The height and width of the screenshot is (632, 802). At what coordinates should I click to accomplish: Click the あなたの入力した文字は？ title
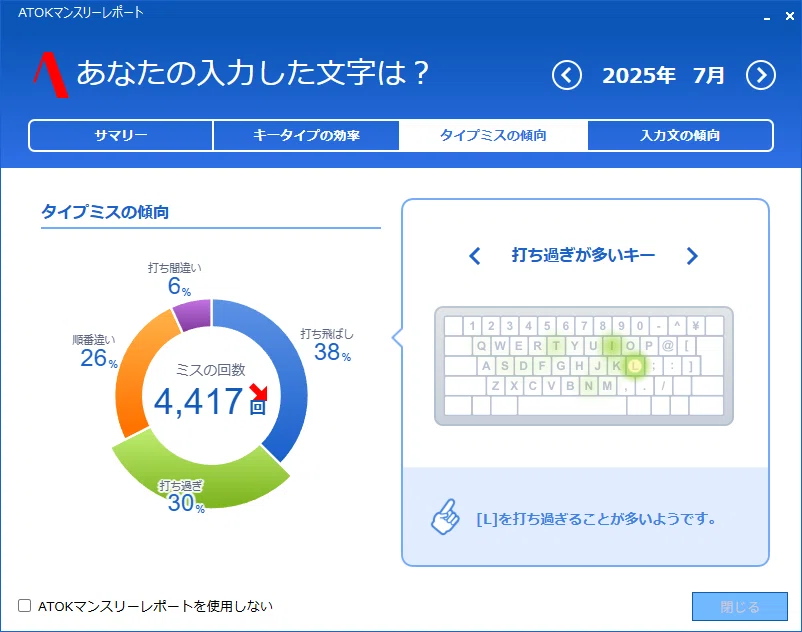click(253, 73)
